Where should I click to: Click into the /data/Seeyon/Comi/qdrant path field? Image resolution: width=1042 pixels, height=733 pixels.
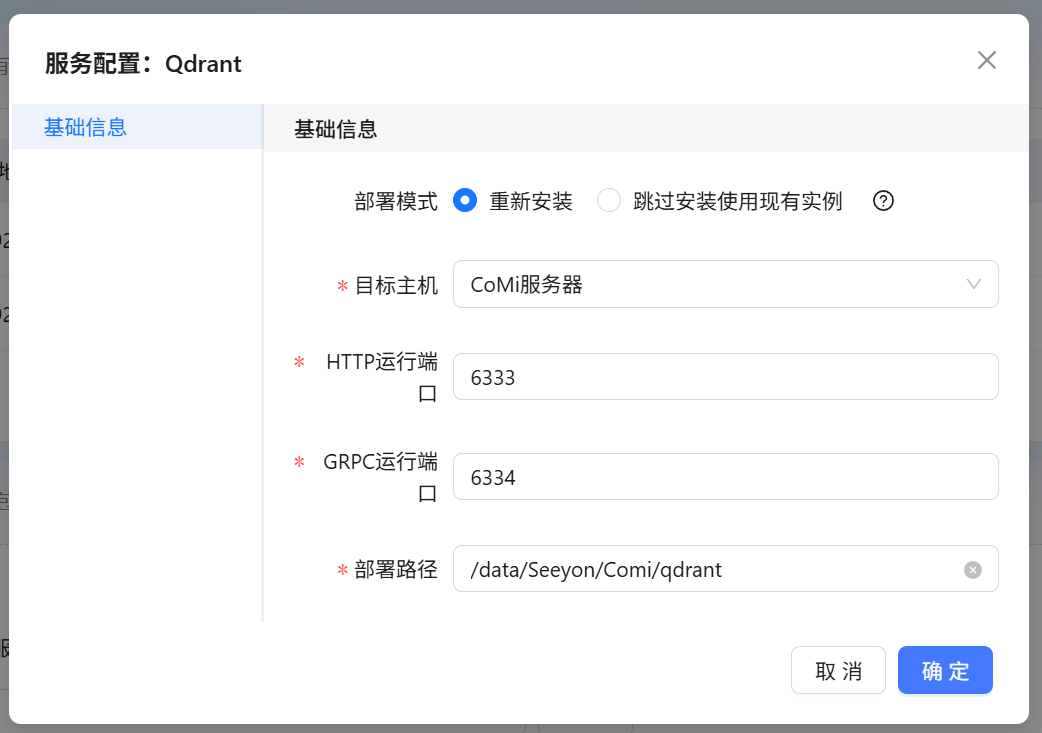click(x=710, y=569)
